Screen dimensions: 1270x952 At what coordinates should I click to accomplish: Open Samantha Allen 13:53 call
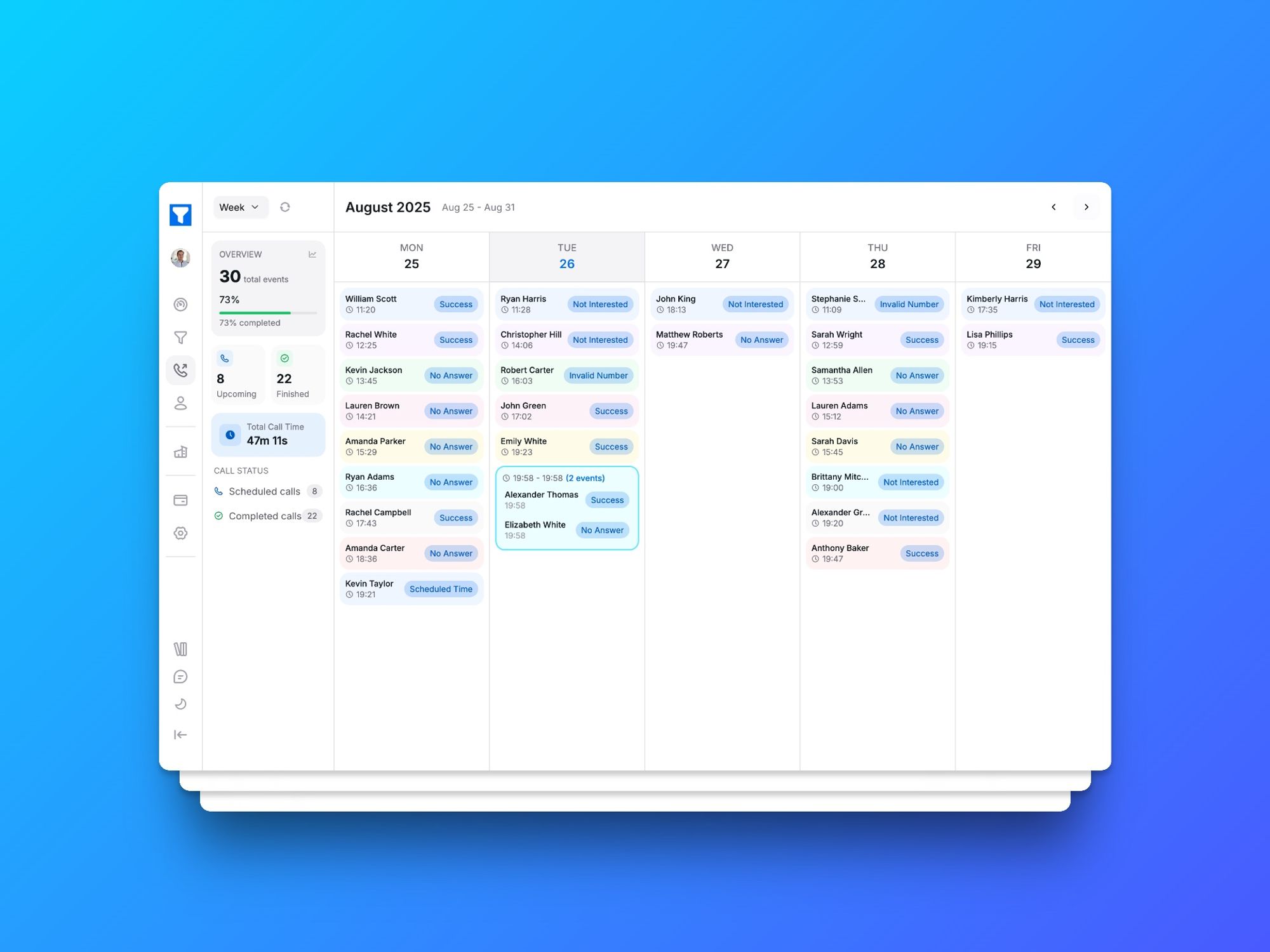coord(878,375)
